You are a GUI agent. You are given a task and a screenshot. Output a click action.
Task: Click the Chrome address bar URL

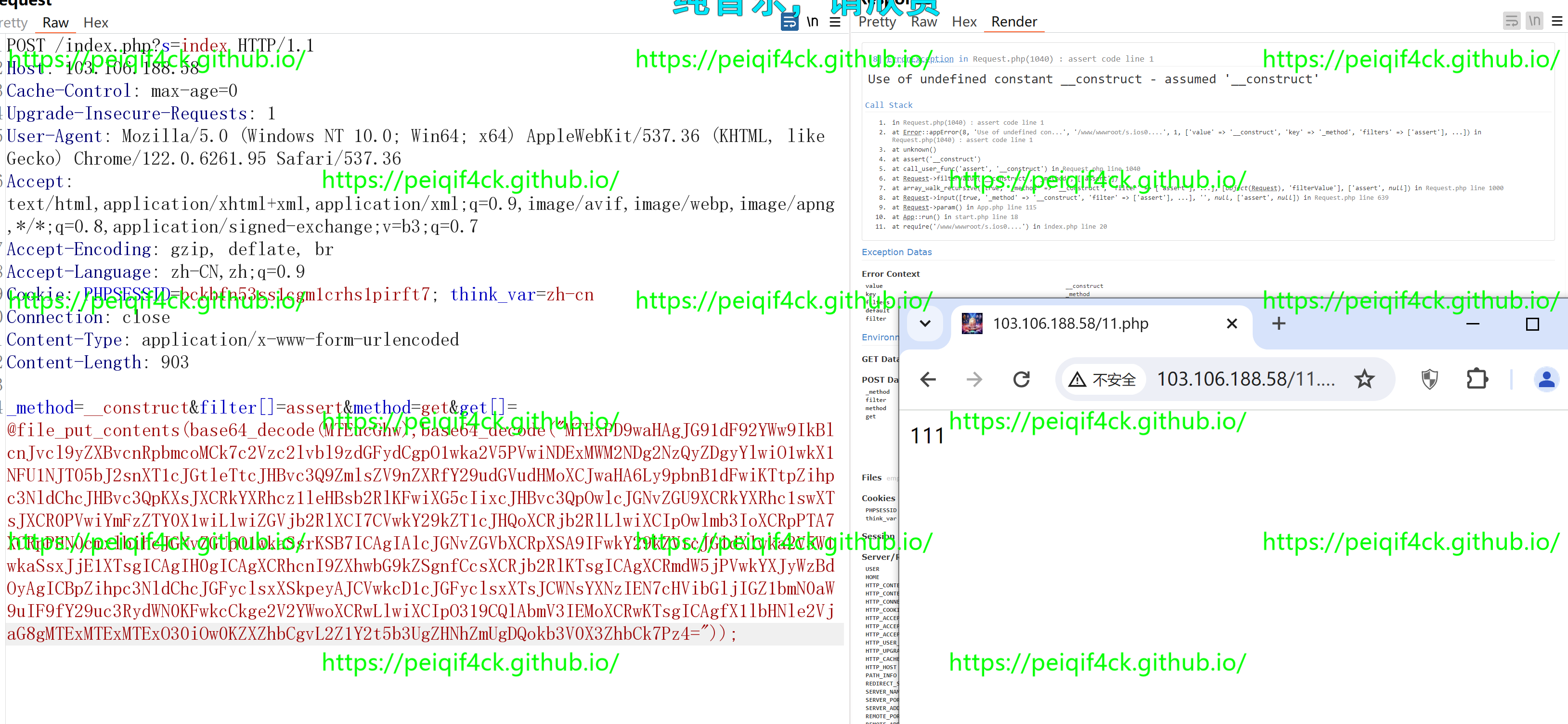(1245, 379)
